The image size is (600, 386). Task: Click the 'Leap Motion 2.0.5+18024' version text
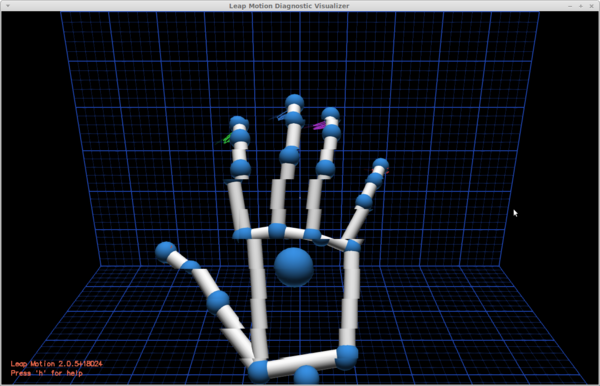tap(57, 363)
